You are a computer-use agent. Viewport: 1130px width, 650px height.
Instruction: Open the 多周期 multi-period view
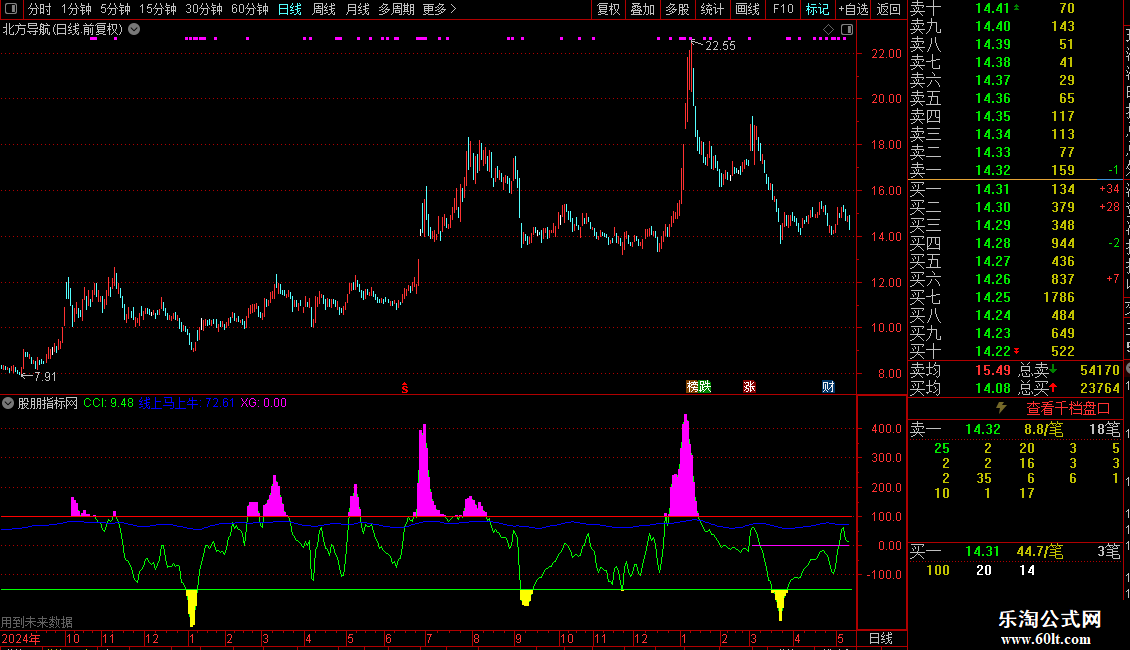coord(396,9)
